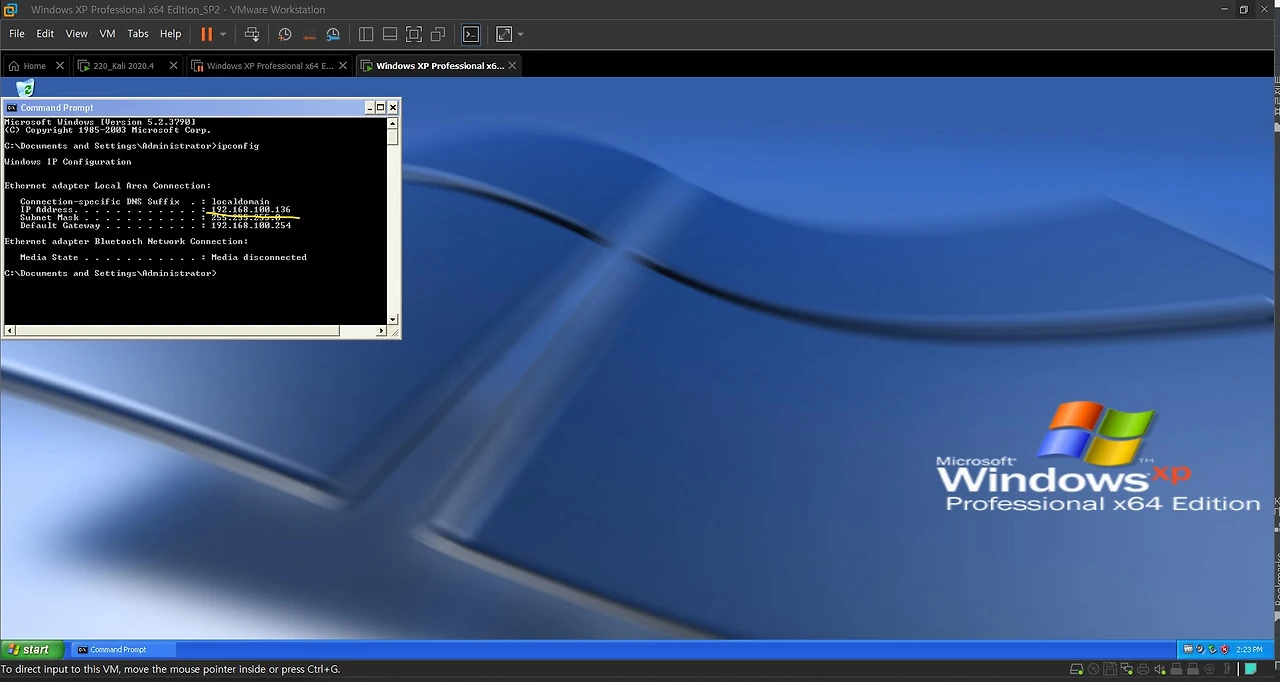1280x682 pixels.
Task: Enter full screen mode icon
Action: (x=414, y=34)
